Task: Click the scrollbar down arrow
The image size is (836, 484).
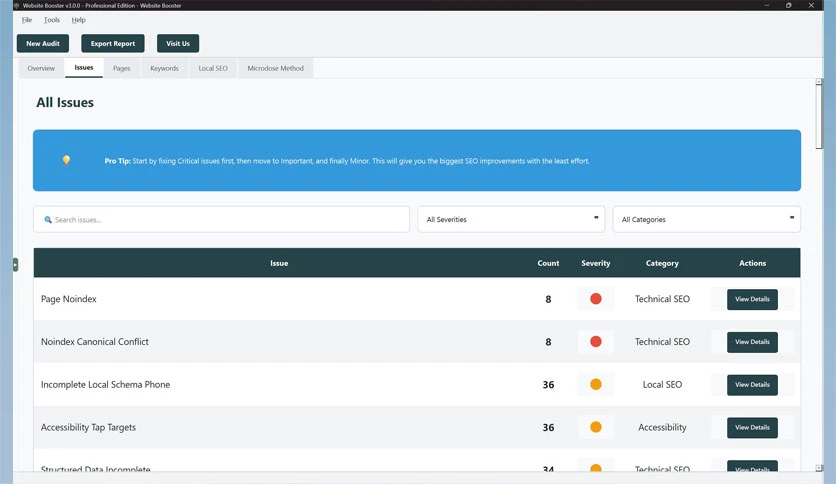Action: point(819,468)
